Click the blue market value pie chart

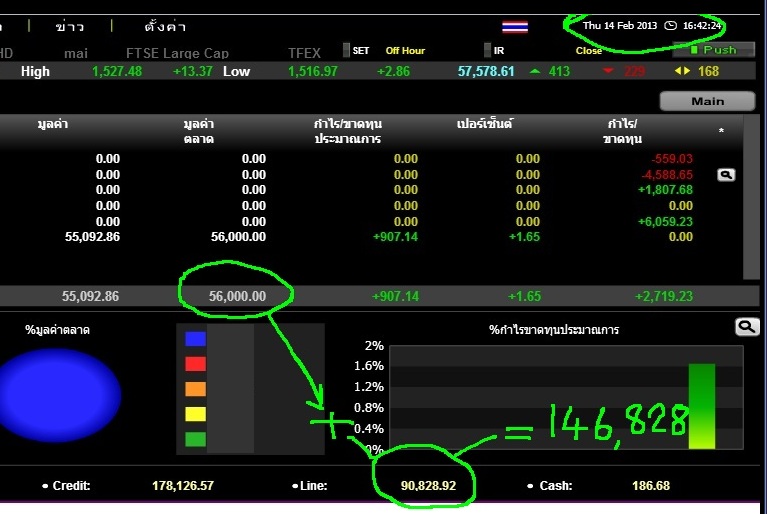(59, 395)
